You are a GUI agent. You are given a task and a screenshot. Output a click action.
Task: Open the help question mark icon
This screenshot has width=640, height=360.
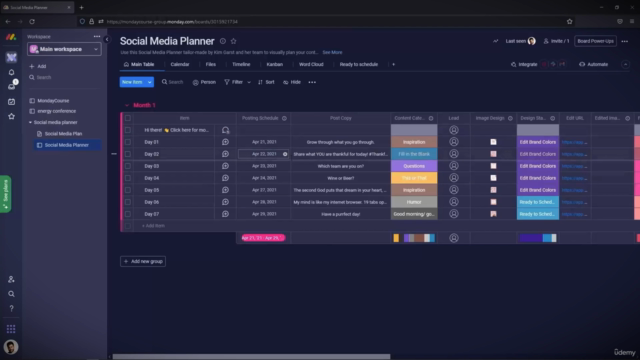coord(11,308)
